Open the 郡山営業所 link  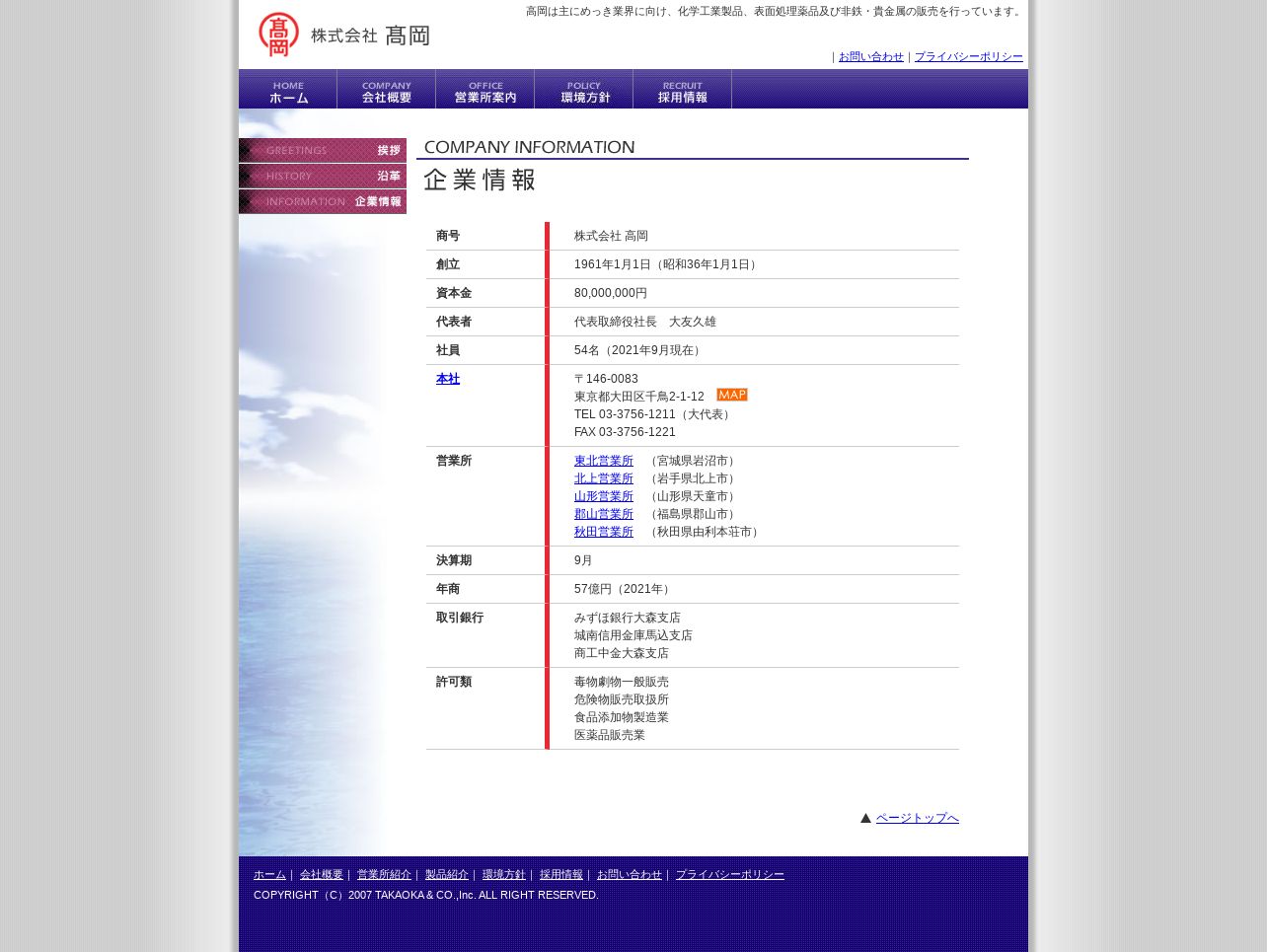(604, 514)
